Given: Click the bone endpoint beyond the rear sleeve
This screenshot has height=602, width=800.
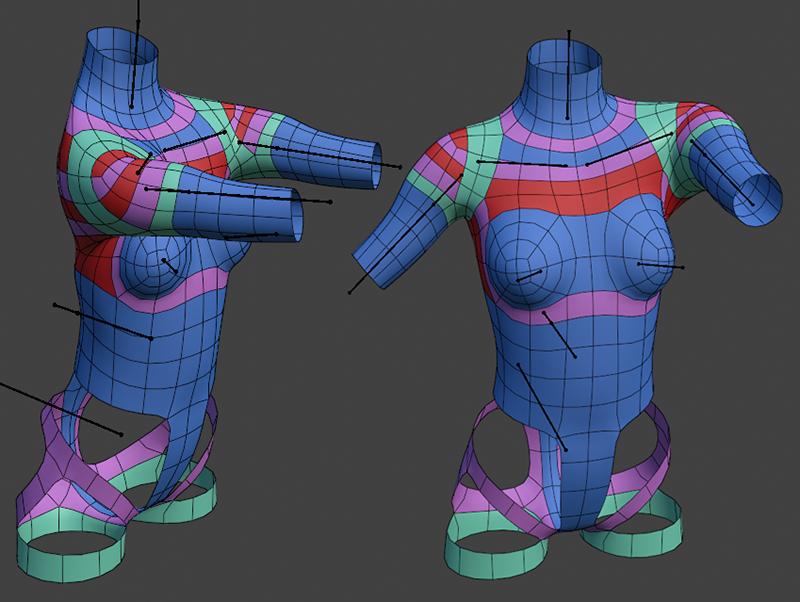Looking at the screenshot, I should tap(400, 166).
